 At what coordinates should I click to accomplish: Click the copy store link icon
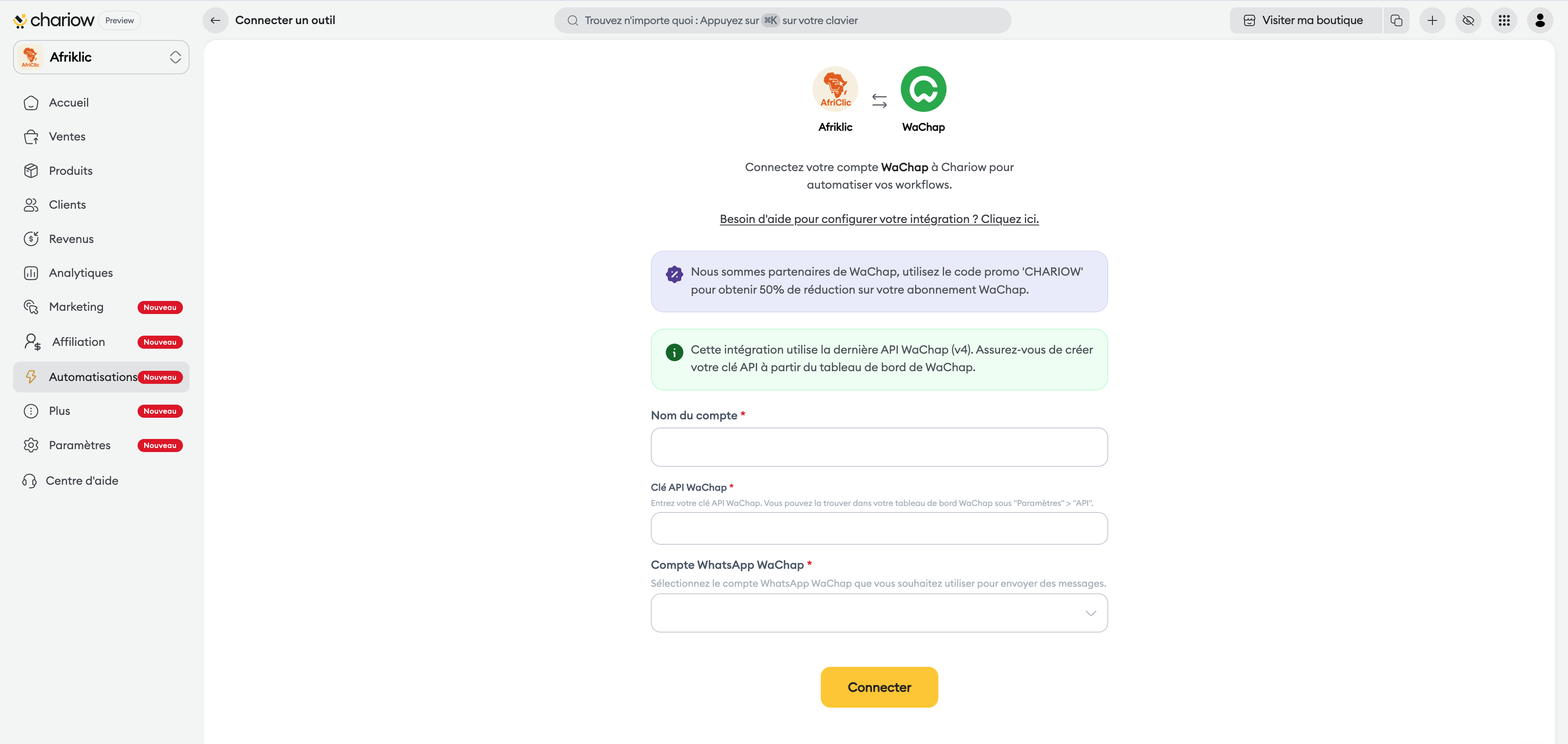1396,20
